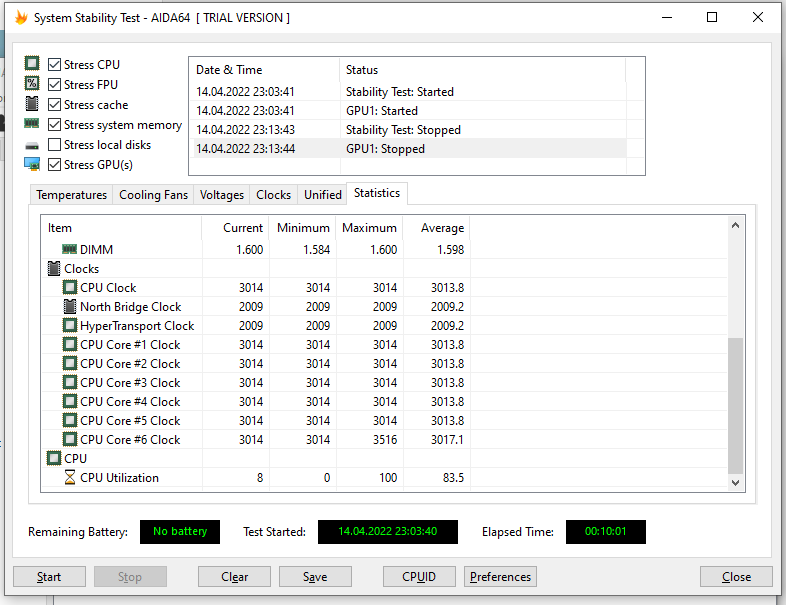Click the CPU group chip icon

pyautogui.click(x=54, y=458)
